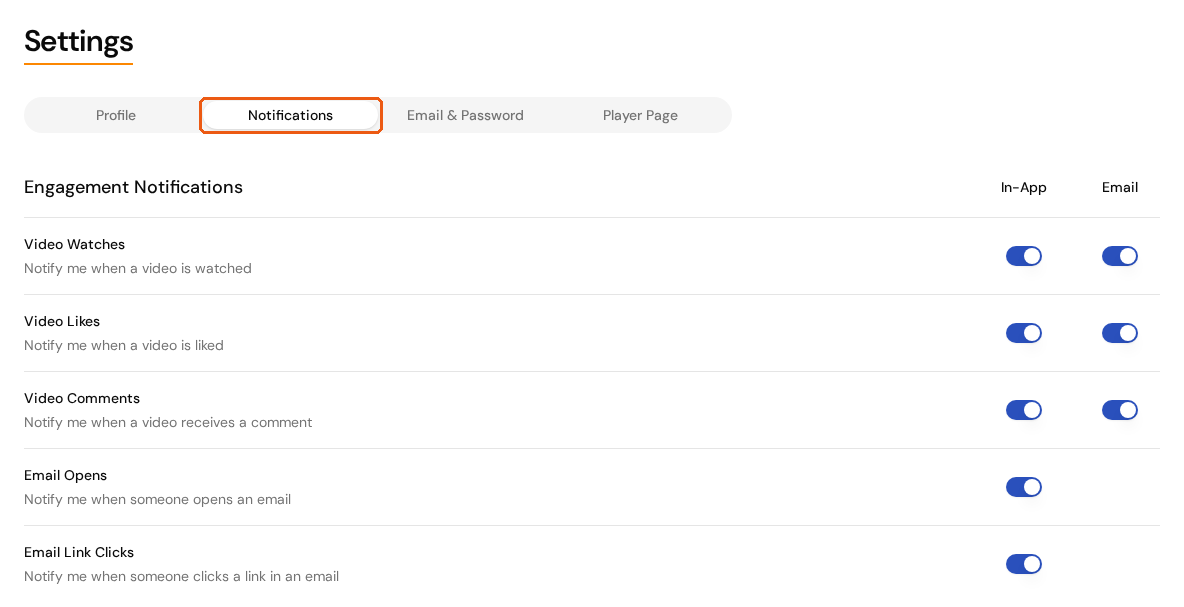Click the In-App column header

click(1023, 187)
